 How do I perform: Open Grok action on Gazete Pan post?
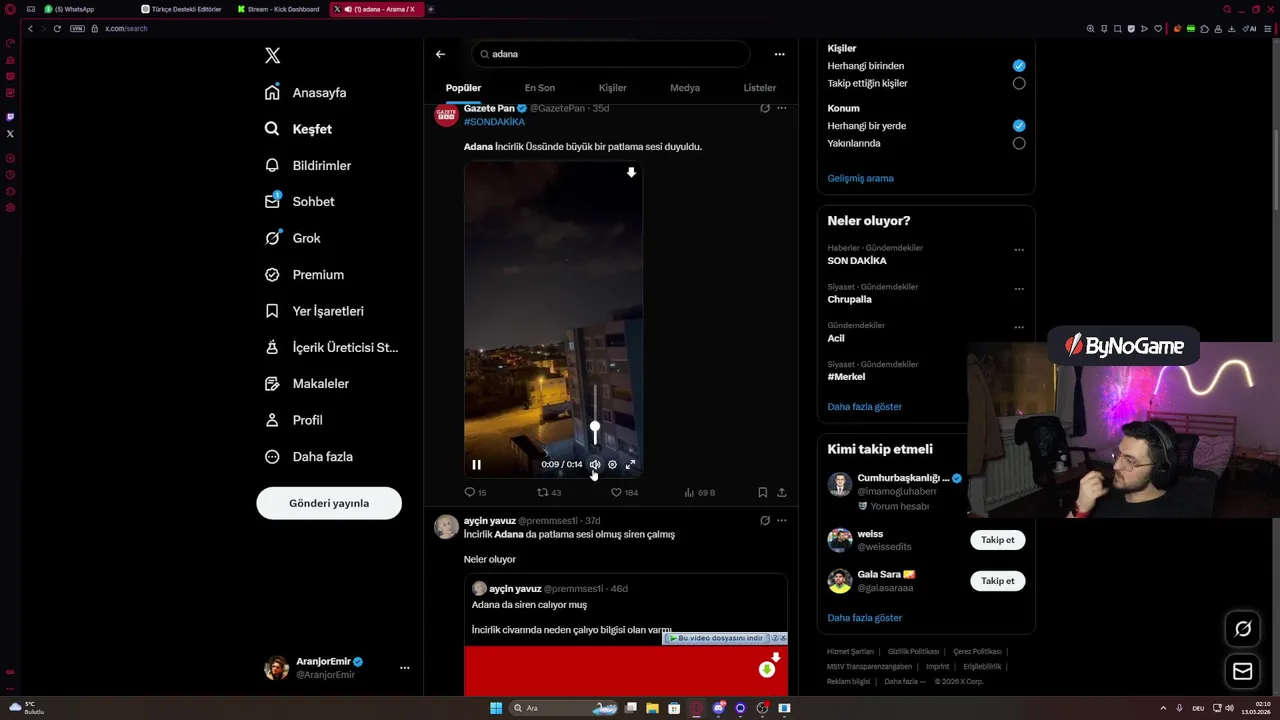765,108
